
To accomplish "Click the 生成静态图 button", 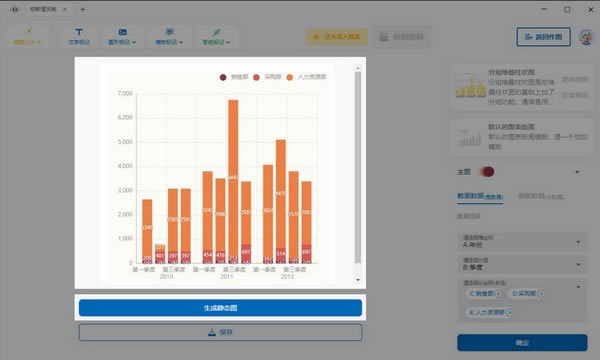I will [220, 308].
